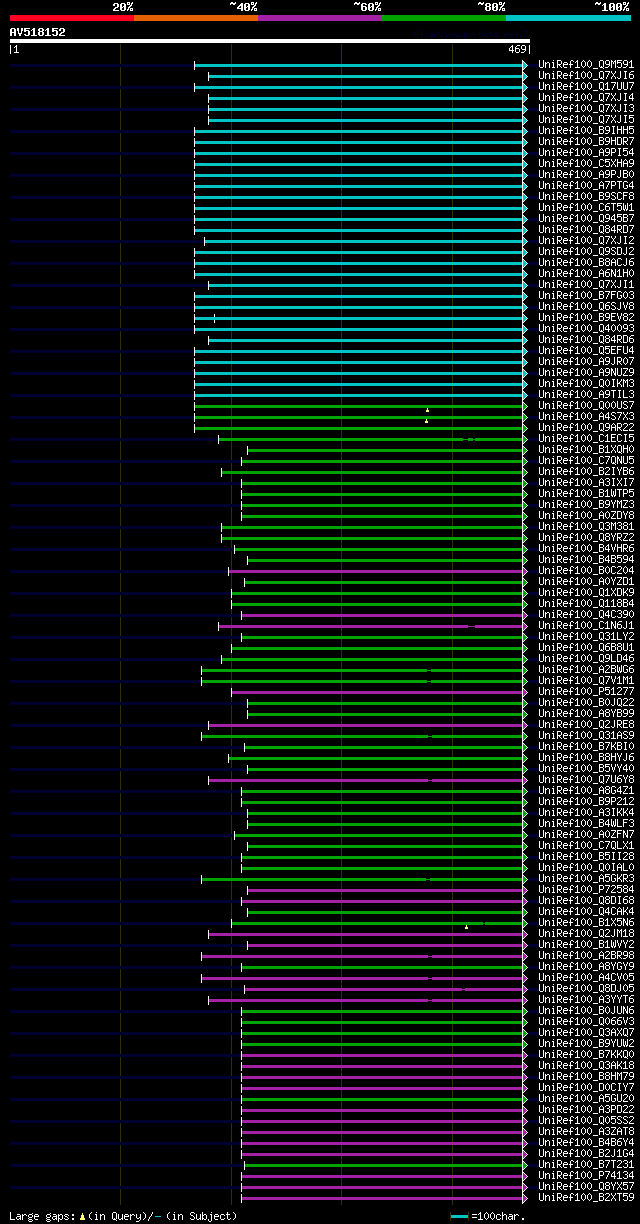Select hit label UniRef100_A6N1H0

point(586,274)
